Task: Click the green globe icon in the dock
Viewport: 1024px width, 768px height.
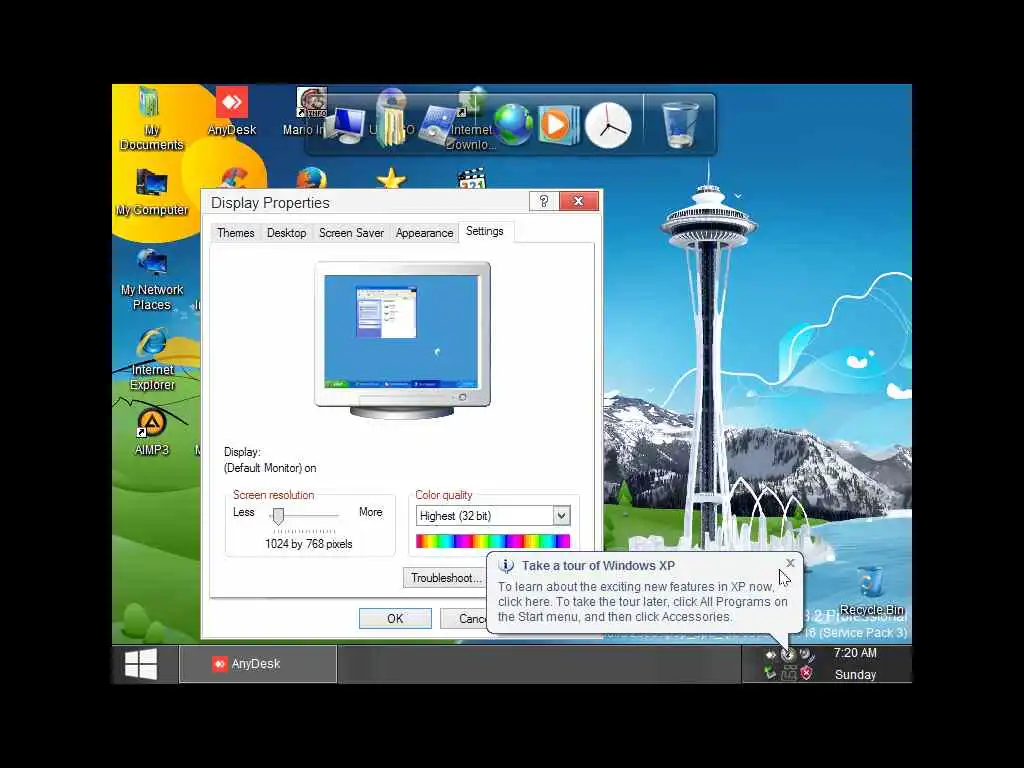Action: point(513,124)
